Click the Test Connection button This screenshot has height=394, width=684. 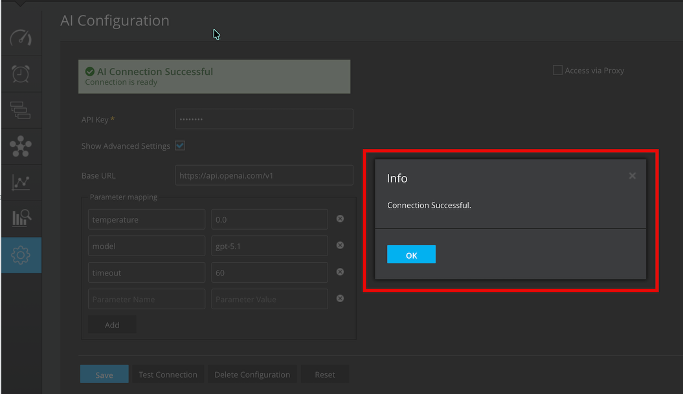click(168, 374)
